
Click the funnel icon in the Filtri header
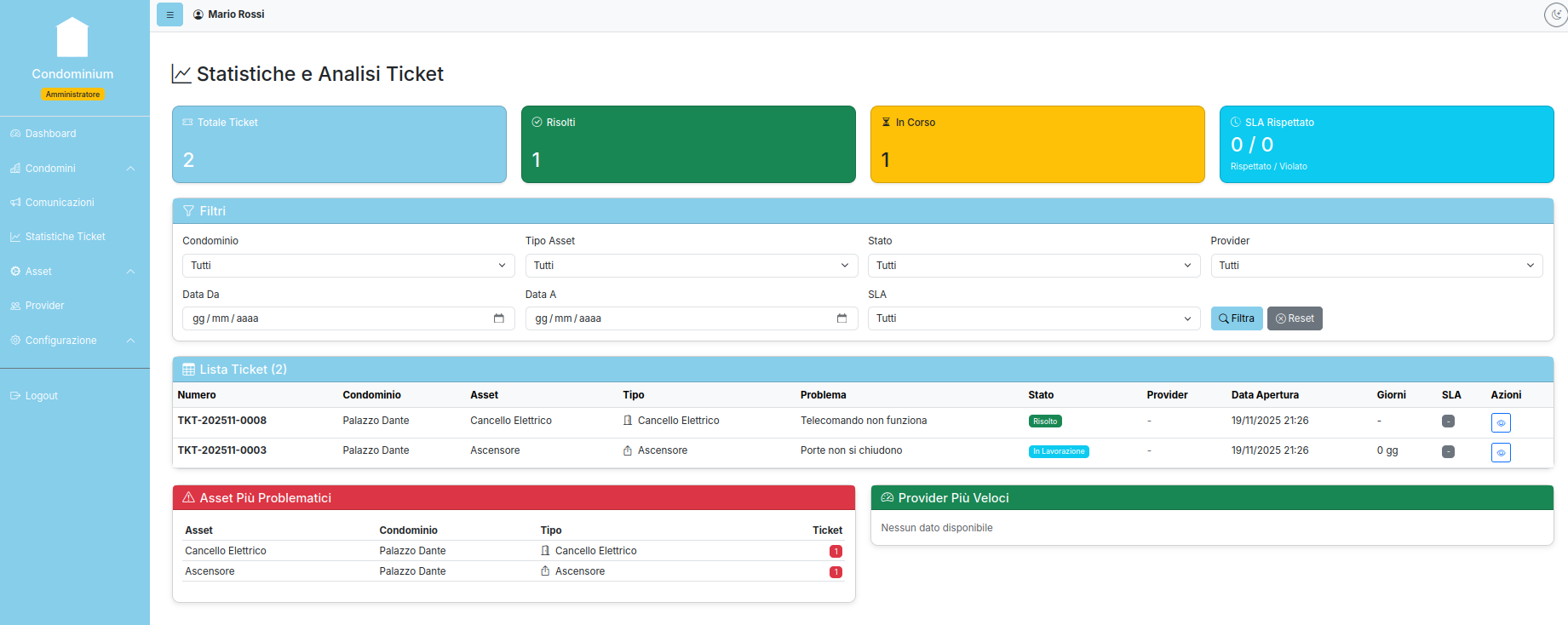(188, 211)
